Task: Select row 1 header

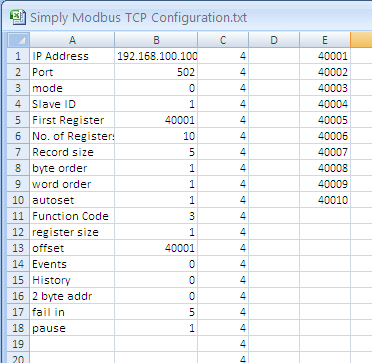Action: coord(18,56)
